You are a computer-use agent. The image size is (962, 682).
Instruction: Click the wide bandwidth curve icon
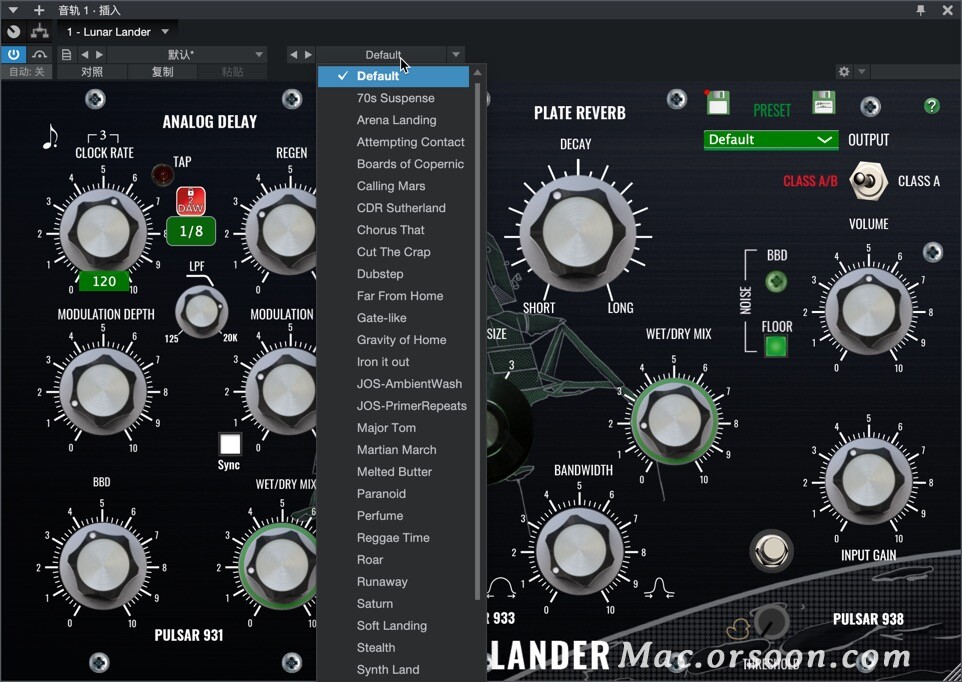coord(501,587)
